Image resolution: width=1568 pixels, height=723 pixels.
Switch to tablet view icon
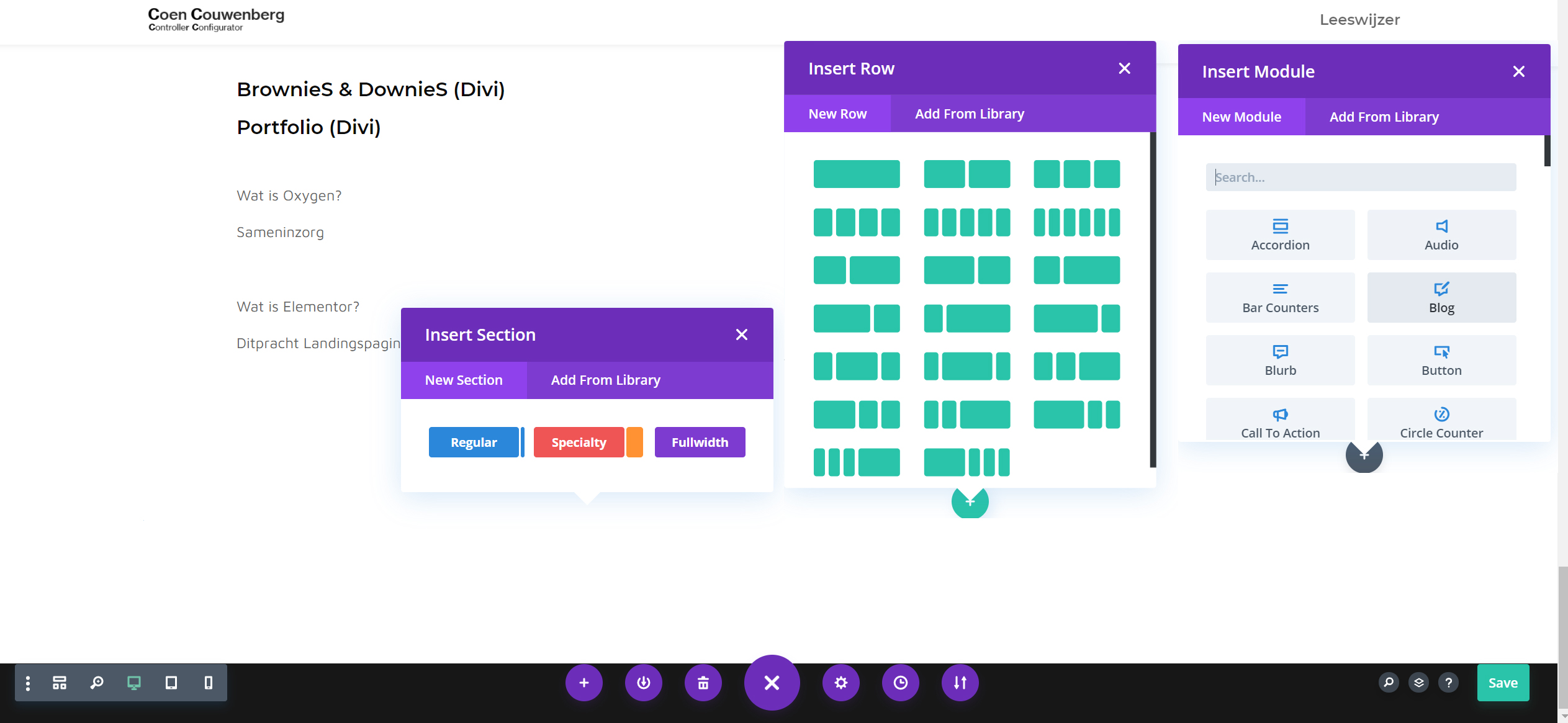coord(171,683)
